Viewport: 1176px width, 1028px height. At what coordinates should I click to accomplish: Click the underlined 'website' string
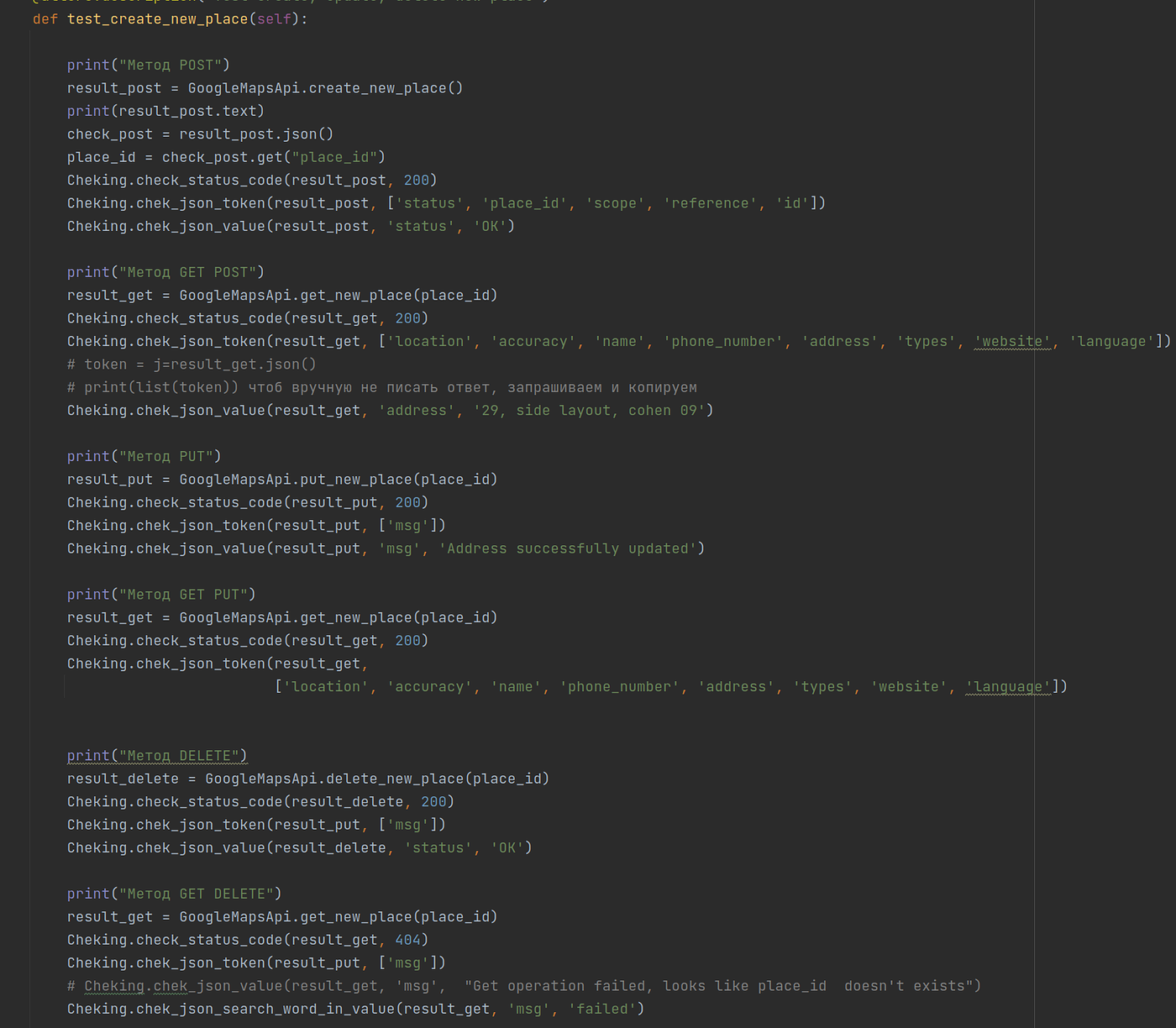(x=1012, y=341)
